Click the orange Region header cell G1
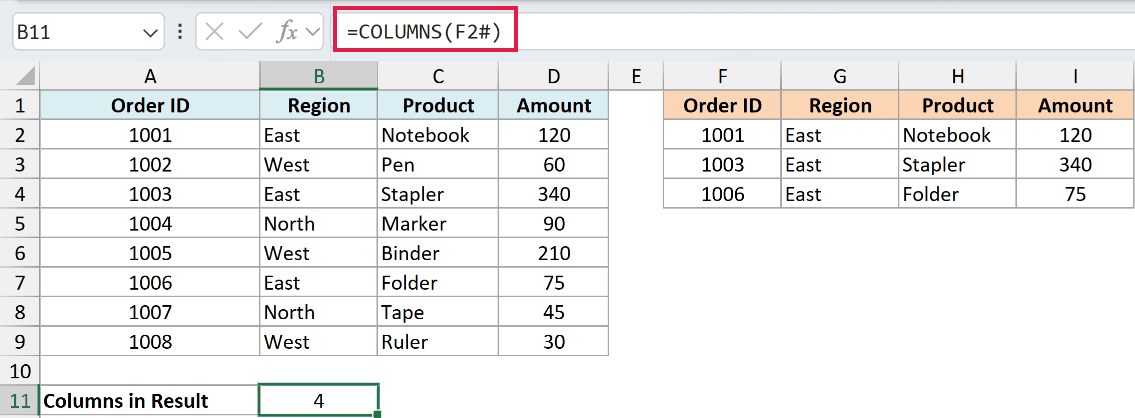The image size is (1135, 418). point(840,106)
